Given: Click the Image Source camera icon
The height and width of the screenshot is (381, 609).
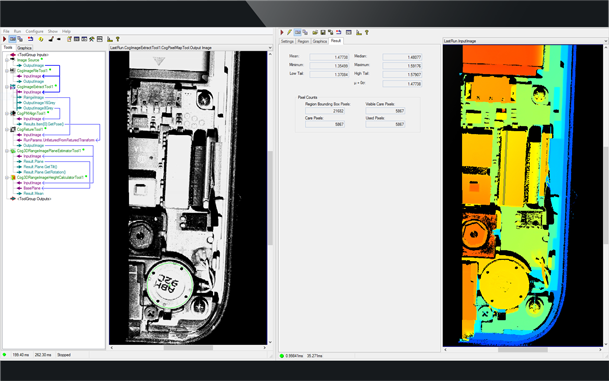Looking at the screenshot, I should (x=13, y=60).
